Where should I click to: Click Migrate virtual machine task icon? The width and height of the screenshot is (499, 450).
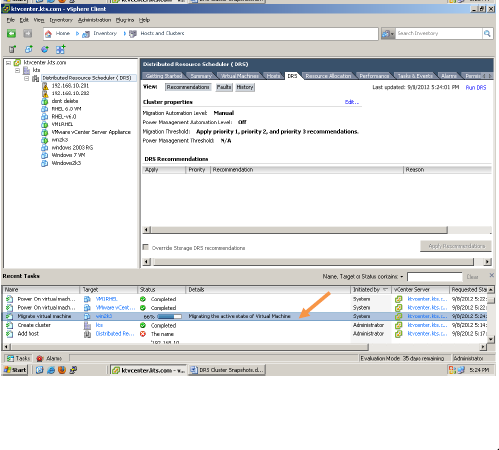[x=9, y=316]
